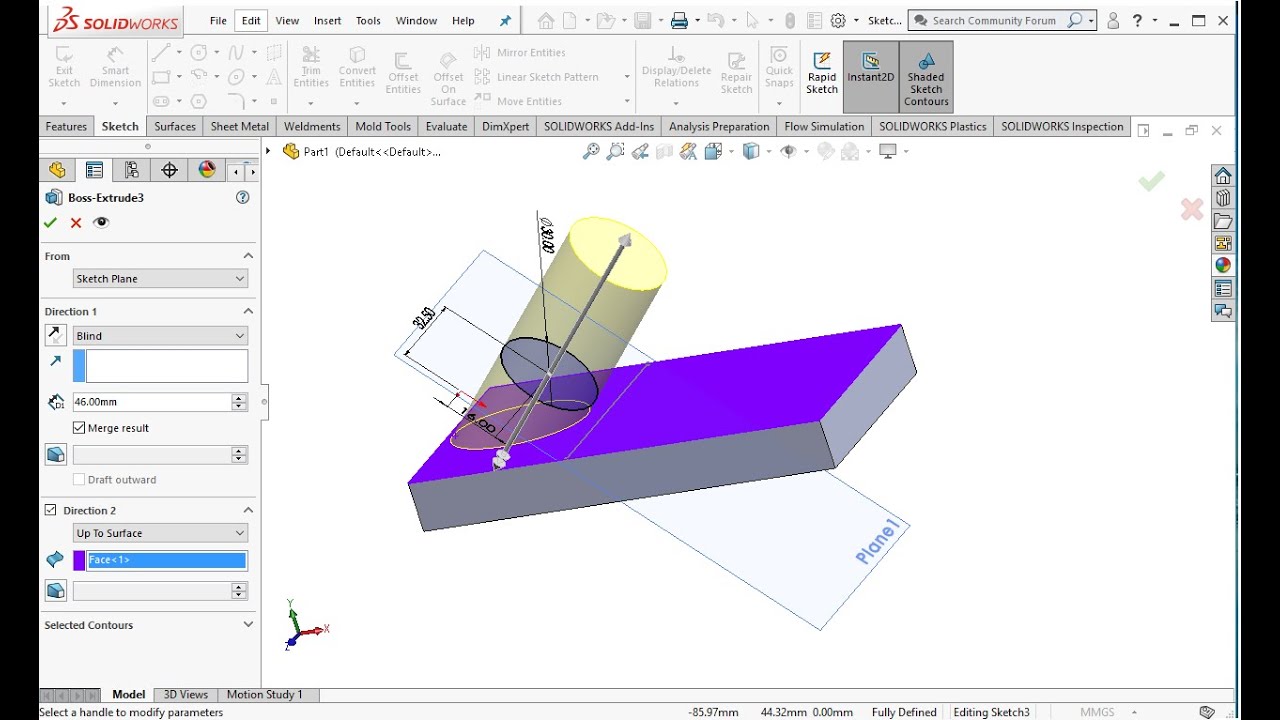Collapse the Direction 1 section
This screenshot has height=720, width=1280.
coord(248,311)
